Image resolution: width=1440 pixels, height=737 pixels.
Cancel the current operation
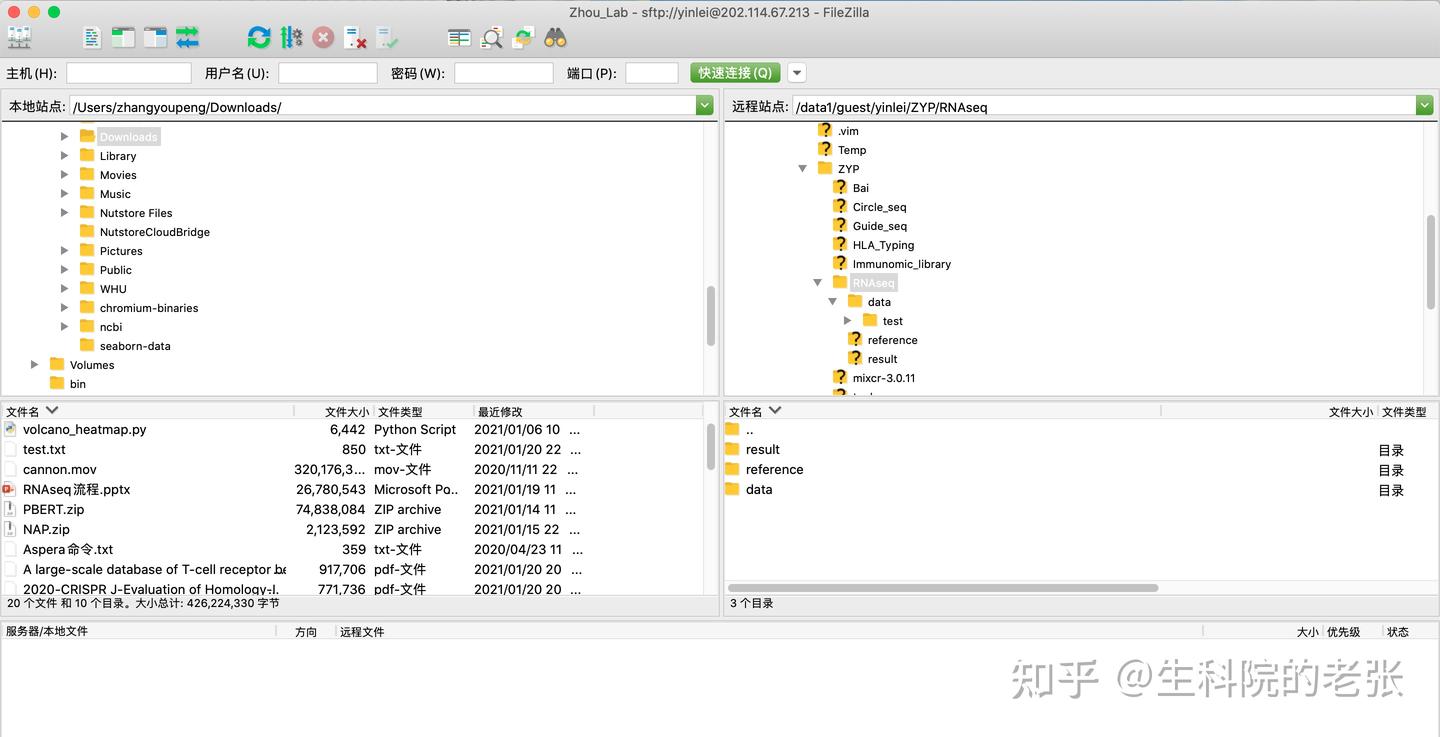322,37
